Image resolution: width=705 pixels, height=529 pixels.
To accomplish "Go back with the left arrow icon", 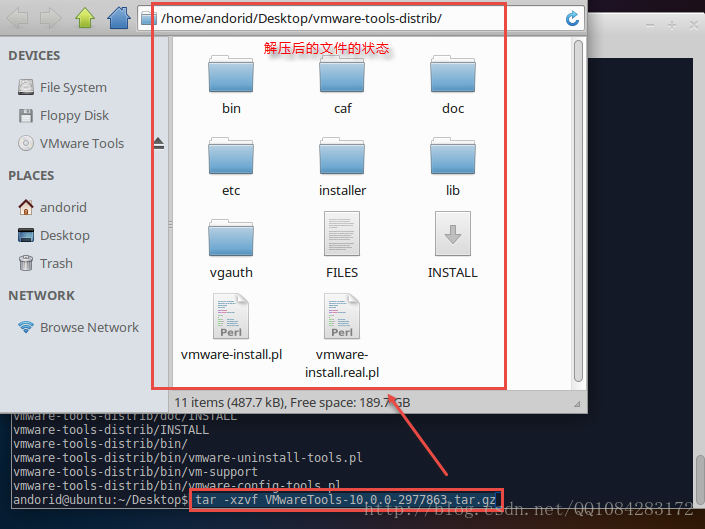I will 18,18.
